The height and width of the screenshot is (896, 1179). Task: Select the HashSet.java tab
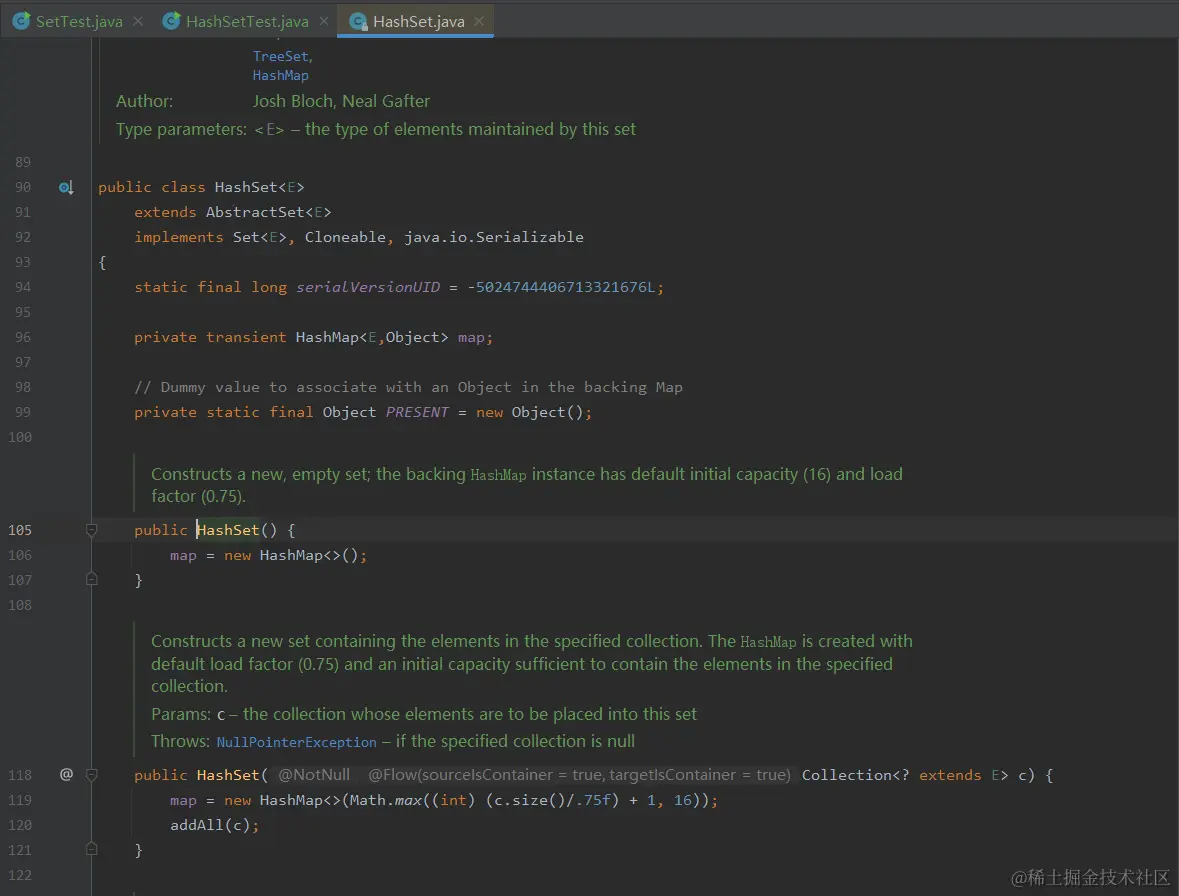point(418,21)
